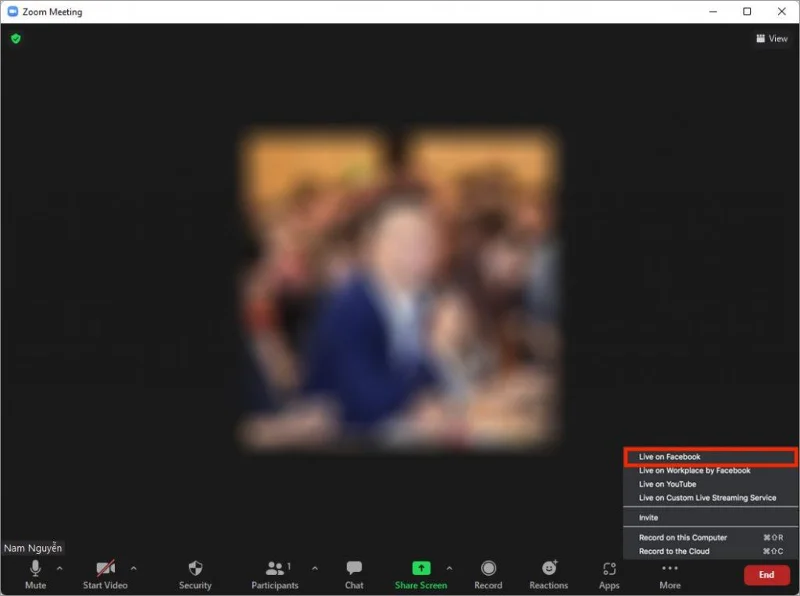
Task: Start the video camera
Action: 105,575
